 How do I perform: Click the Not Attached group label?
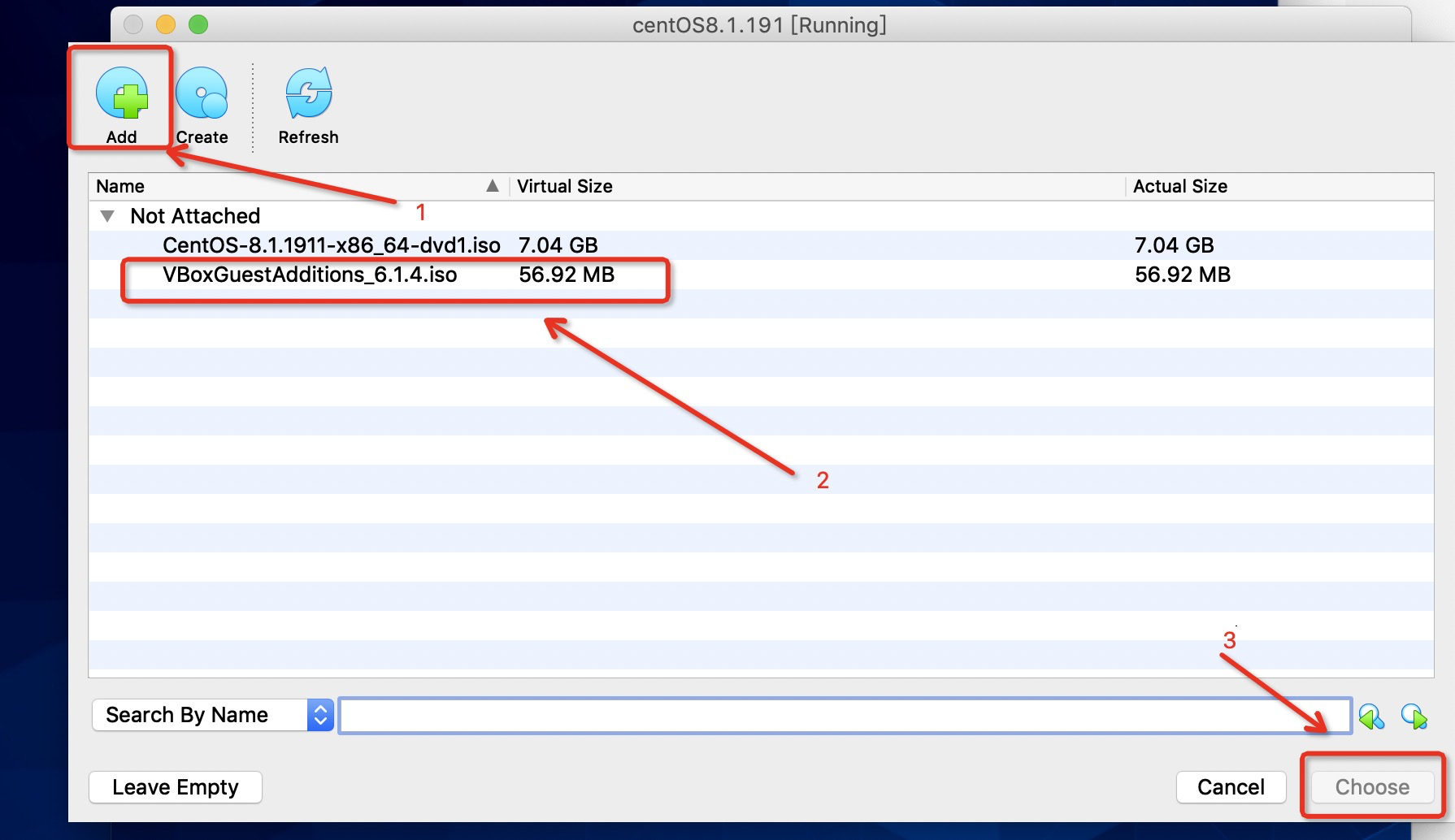[x=195, y=216]
